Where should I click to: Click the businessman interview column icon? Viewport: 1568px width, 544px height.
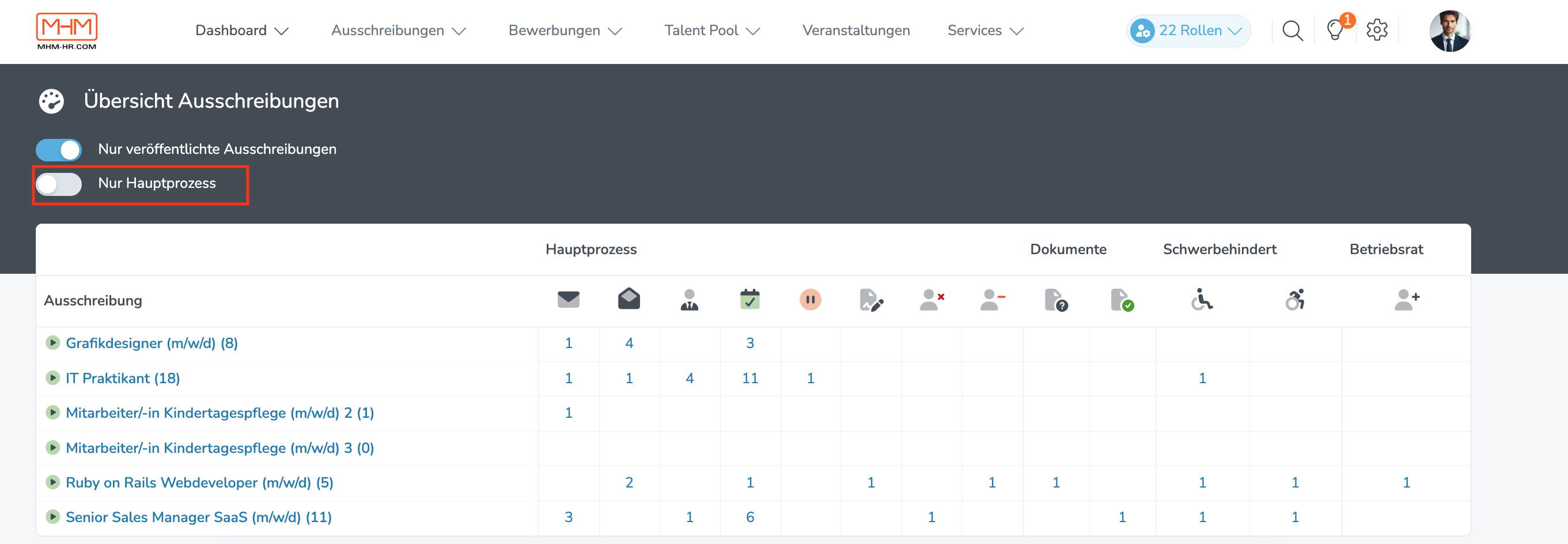[689, 300]
